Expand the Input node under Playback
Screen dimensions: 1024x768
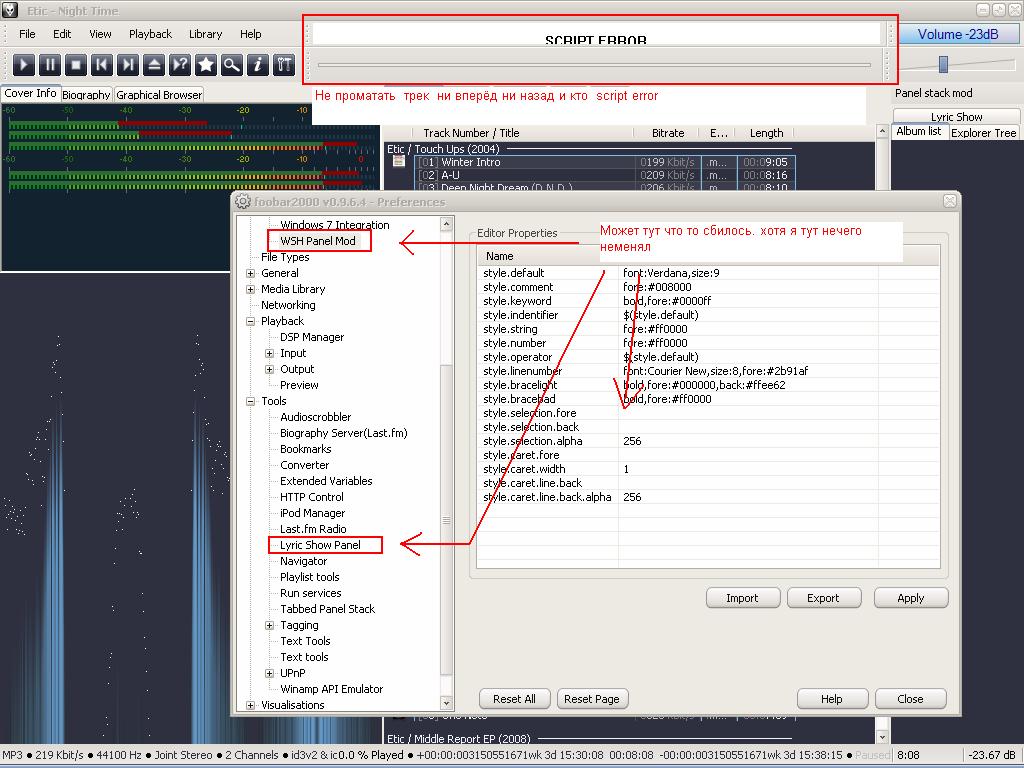click(x=270, y=353)
